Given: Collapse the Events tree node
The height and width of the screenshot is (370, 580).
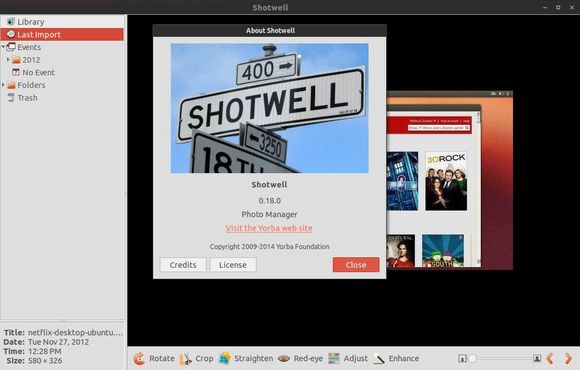Looking at the screenshot, I should point(3,47).
